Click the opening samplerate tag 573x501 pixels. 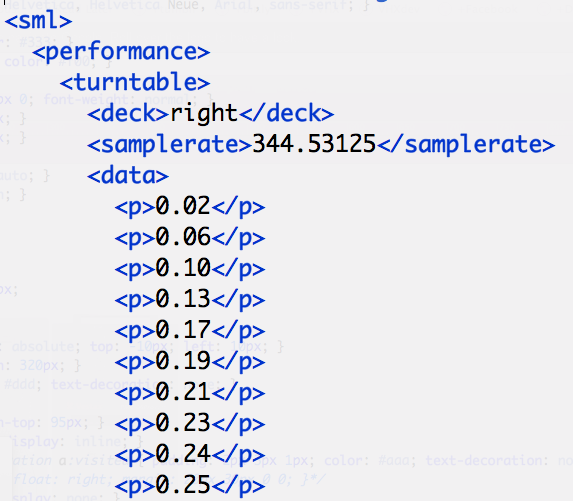click(170, 145)
